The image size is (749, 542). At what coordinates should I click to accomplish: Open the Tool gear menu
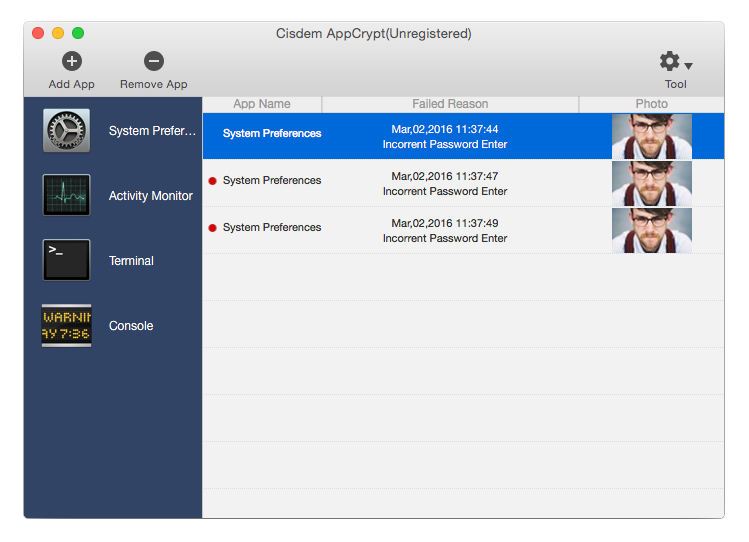tap(669, 61)
